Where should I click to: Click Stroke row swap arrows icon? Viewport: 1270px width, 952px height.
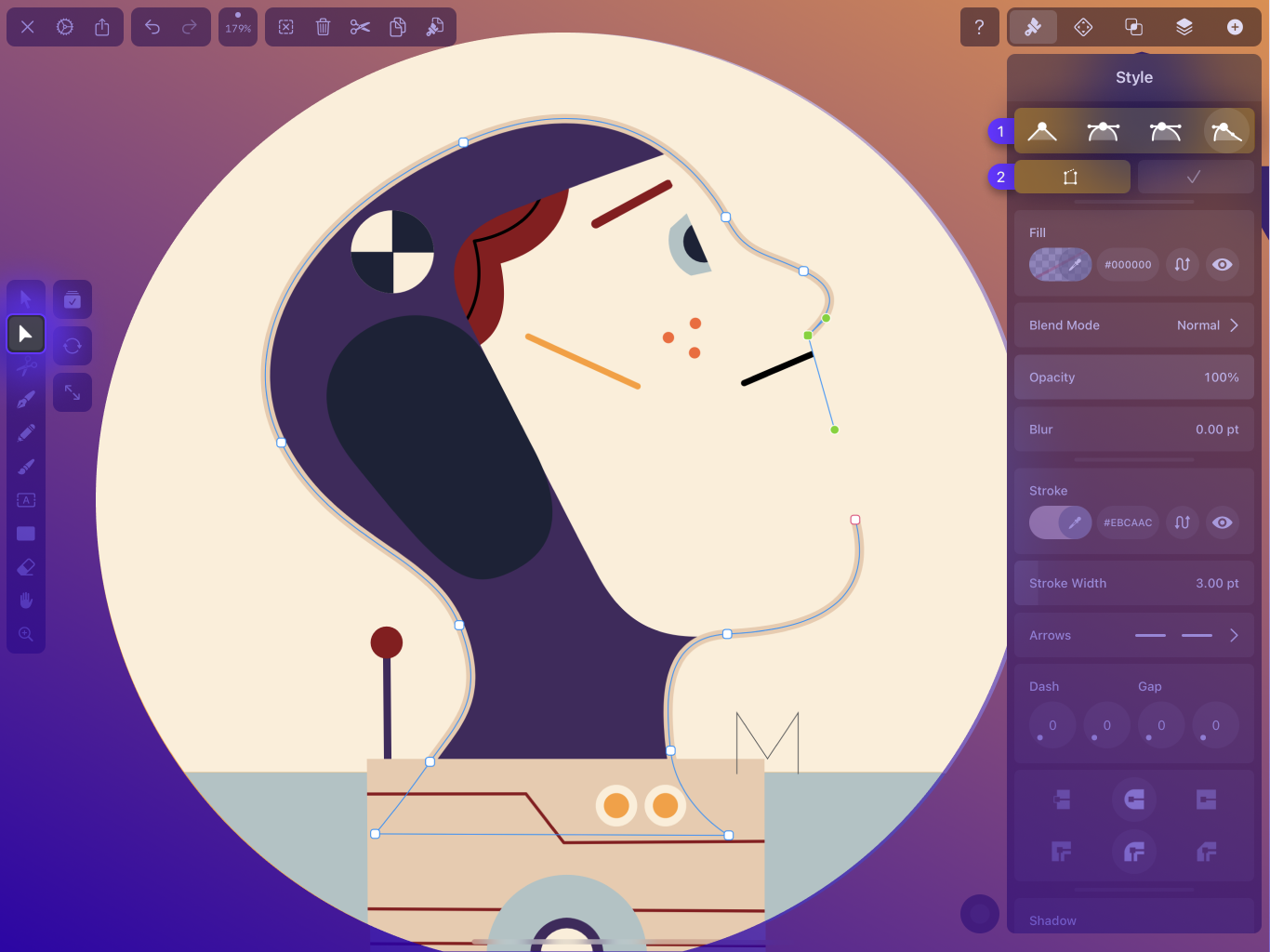pos(1183,522)
